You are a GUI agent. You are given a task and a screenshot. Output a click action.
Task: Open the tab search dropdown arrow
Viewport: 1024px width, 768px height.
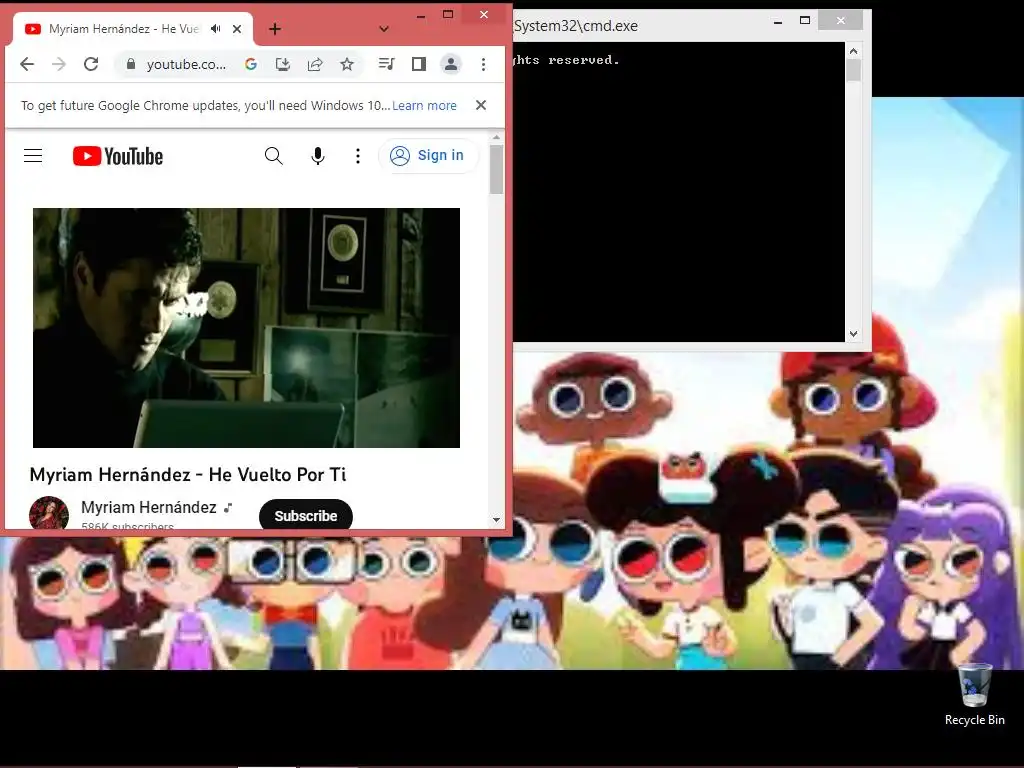point(384,29)
